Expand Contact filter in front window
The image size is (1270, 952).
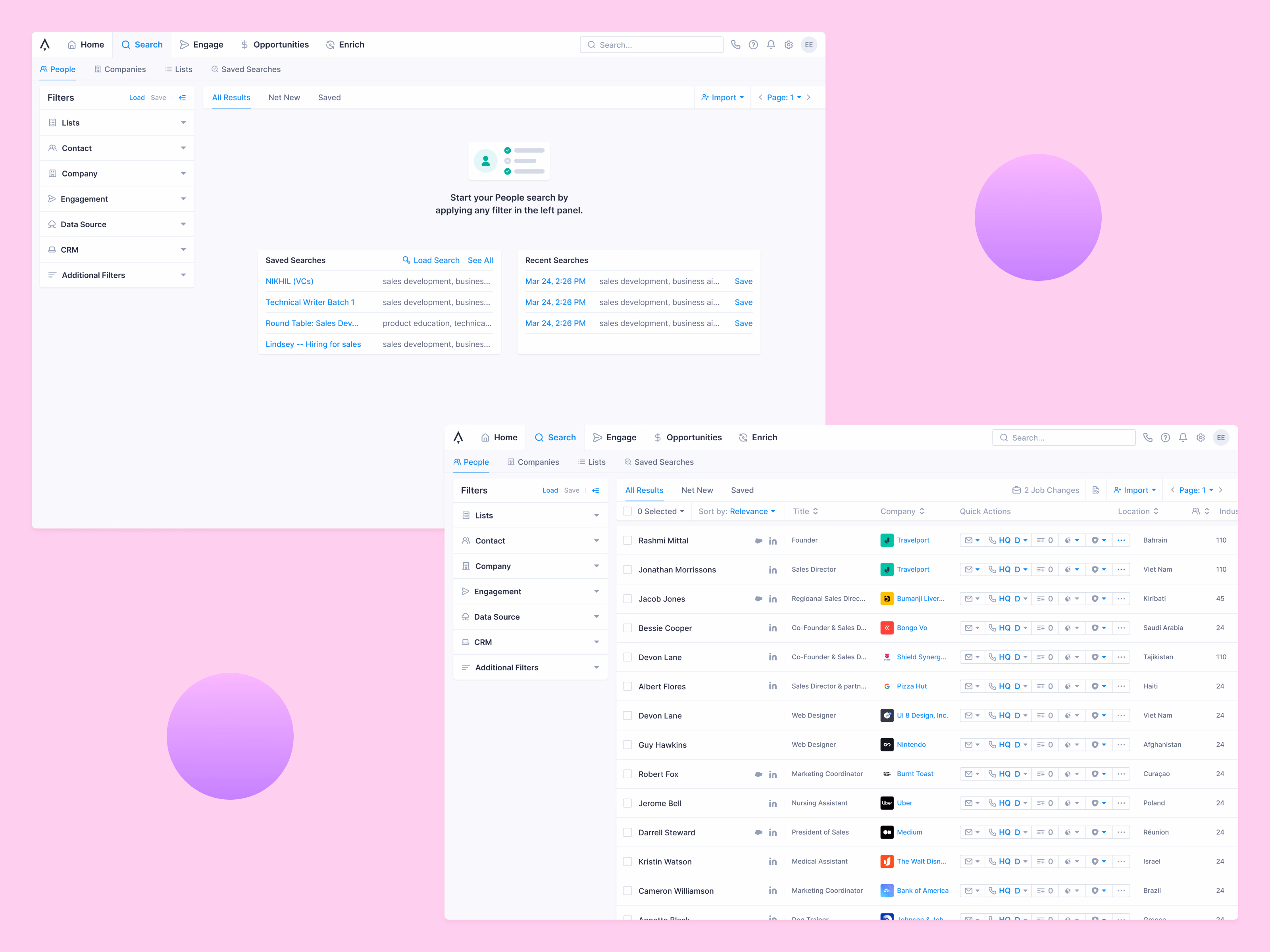(x=531, y=541)
